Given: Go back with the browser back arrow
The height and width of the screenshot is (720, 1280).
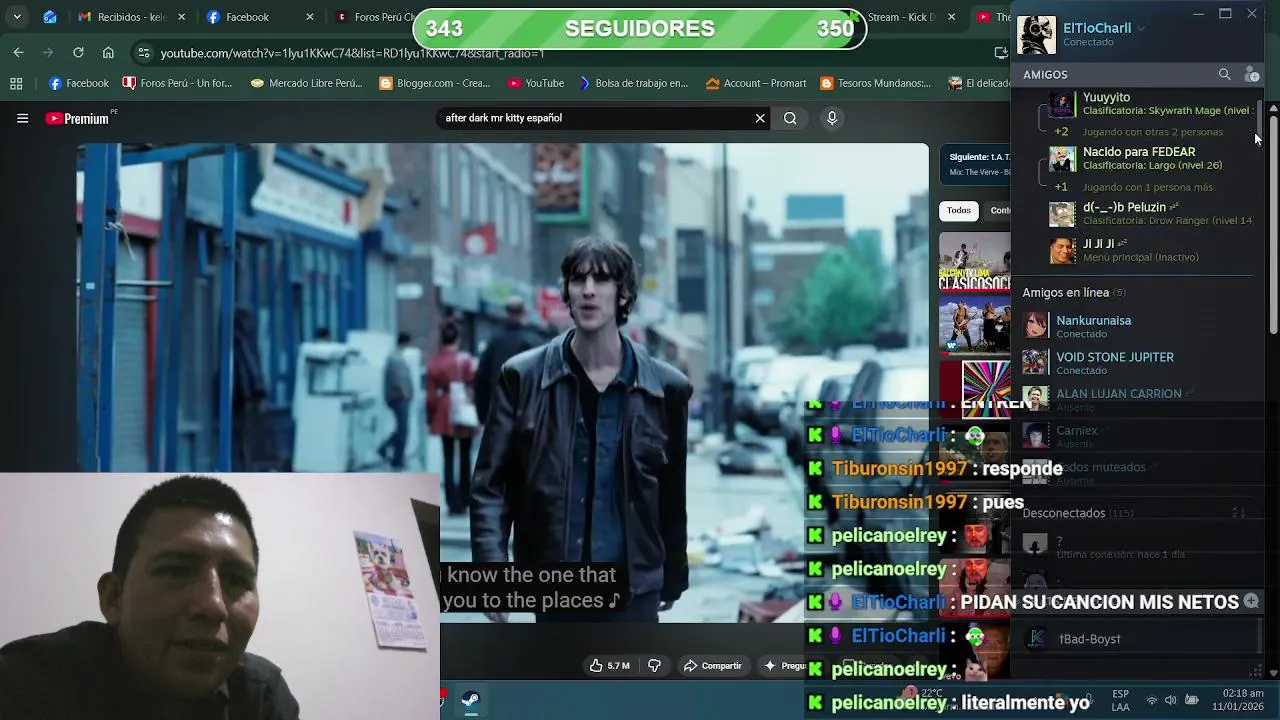Looking at the screenshot, I should [x=19, y=52].
